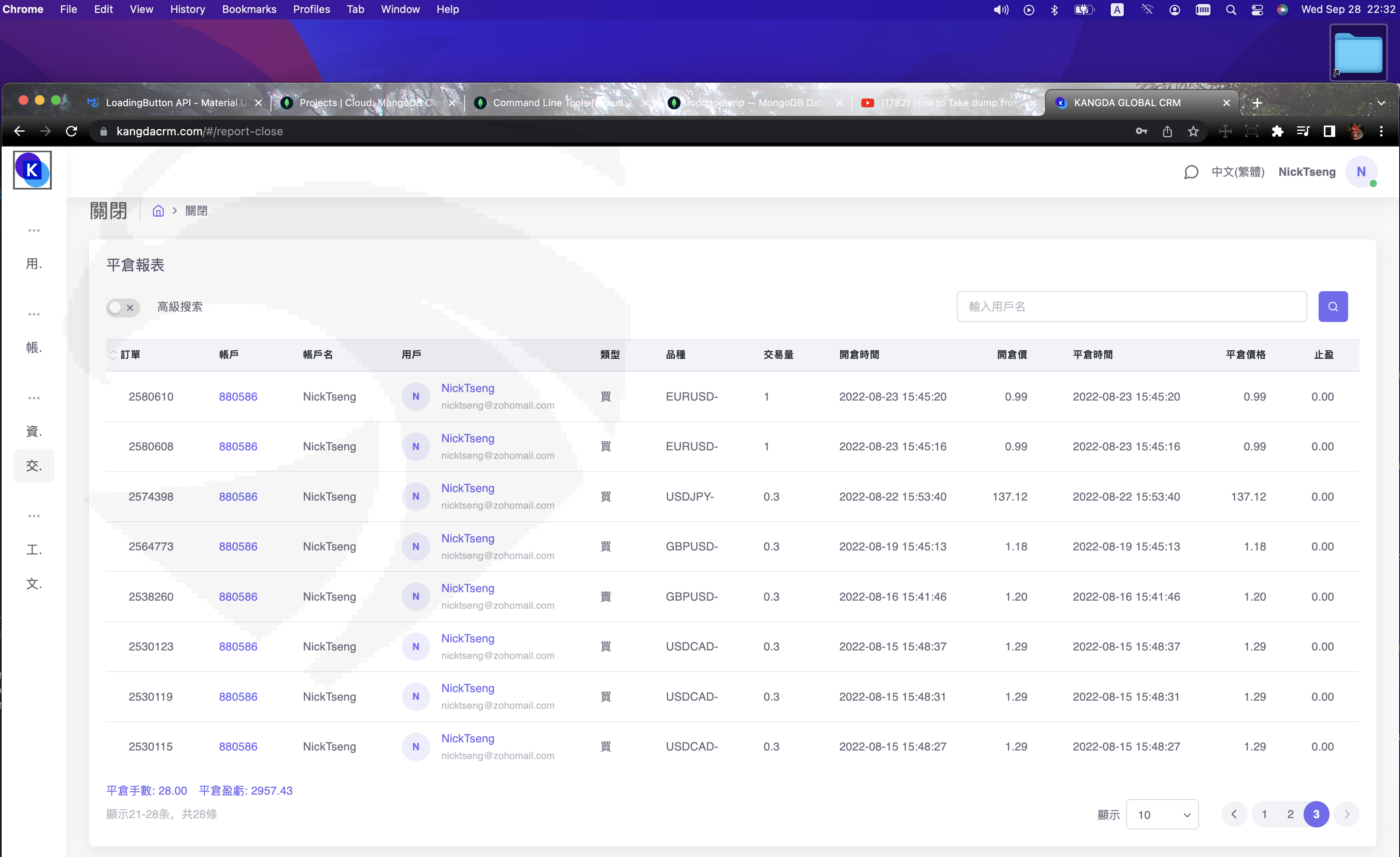Screen dimensions: 1400x857
Task: Click the next page arrow in pagination
Action: pyautogui.click(x=1347, y=814)
